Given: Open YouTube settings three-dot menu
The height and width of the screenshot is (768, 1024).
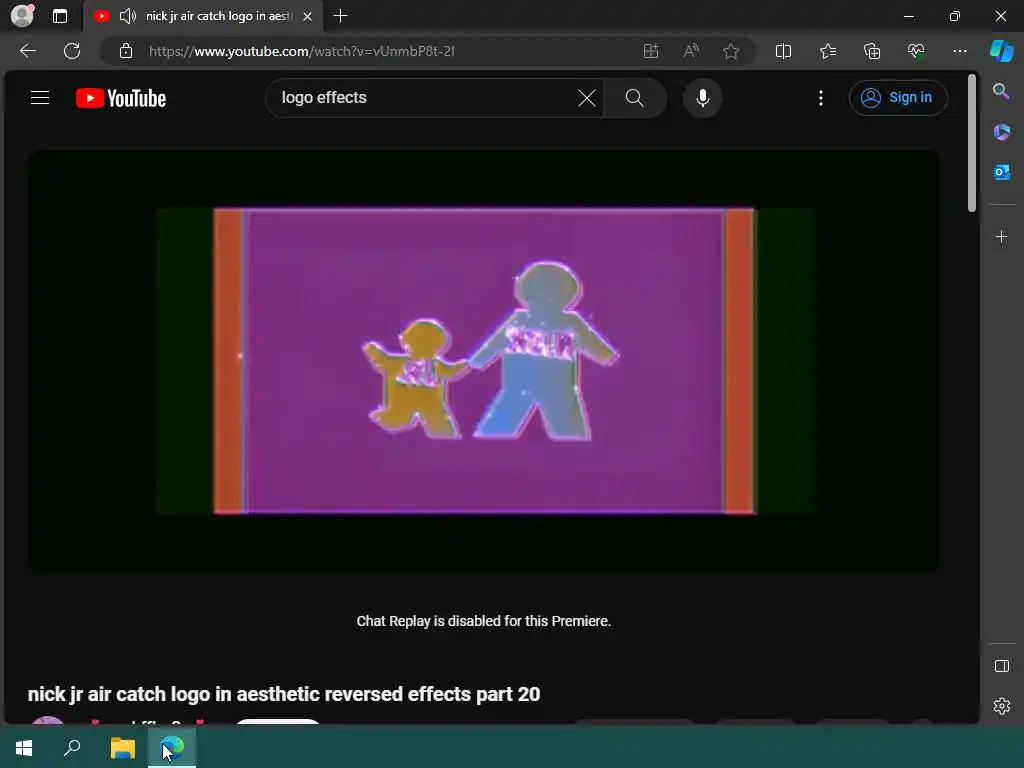Looking at the screenshot, I should pos(821,98).
